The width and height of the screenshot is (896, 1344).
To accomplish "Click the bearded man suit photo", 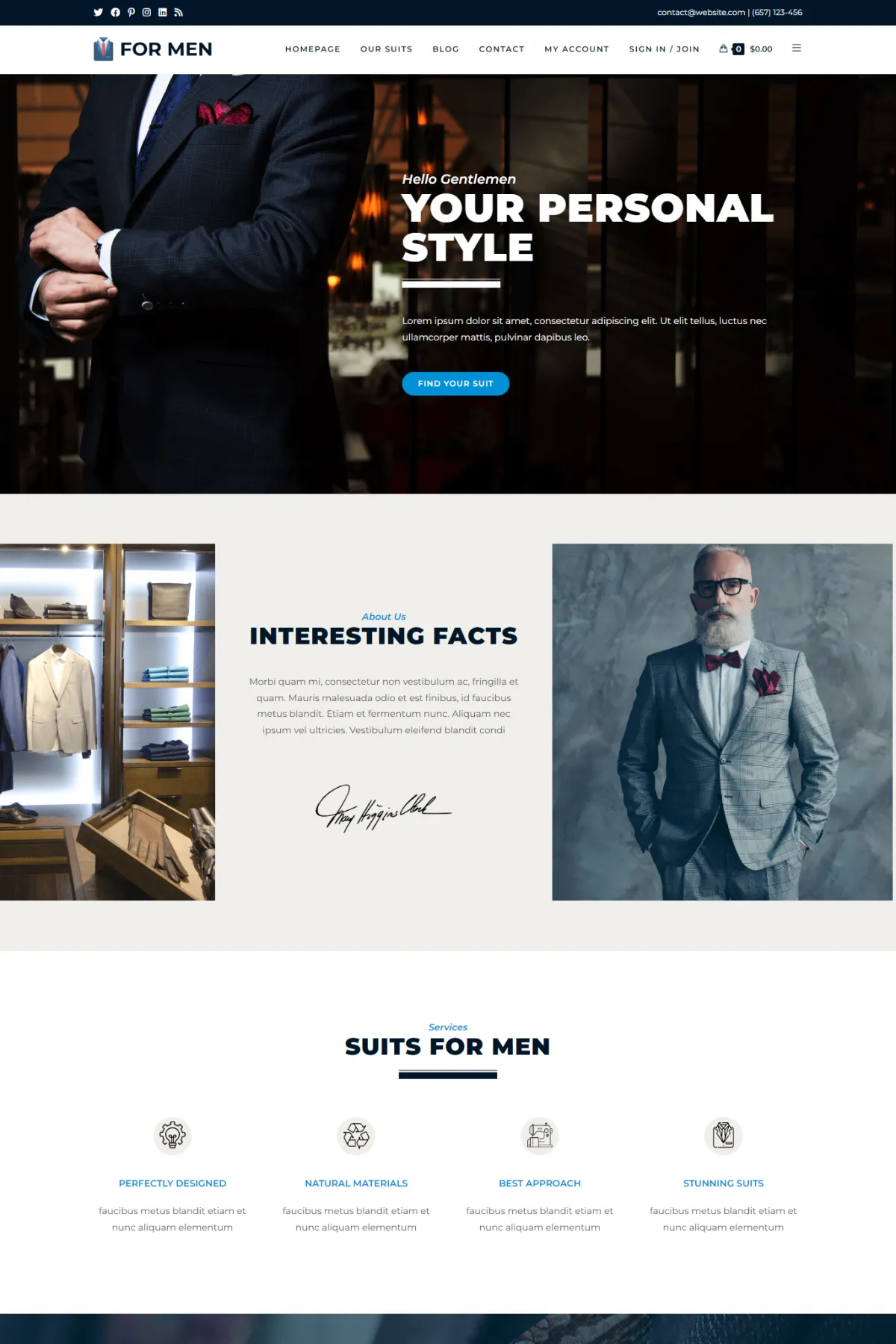I will 722,722.
